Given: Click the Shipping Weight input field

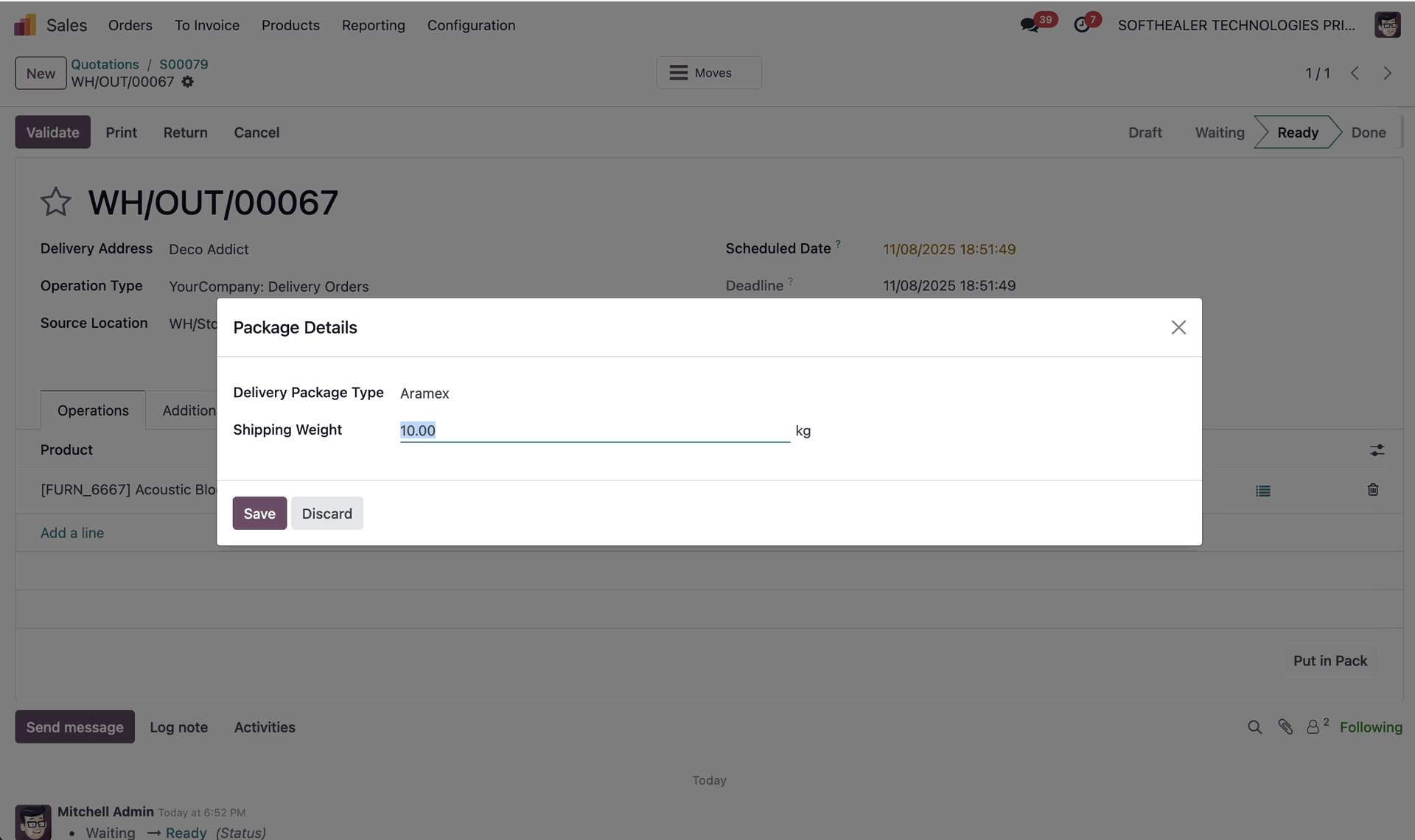Looking at the screenshot, I should coord(594,430).
